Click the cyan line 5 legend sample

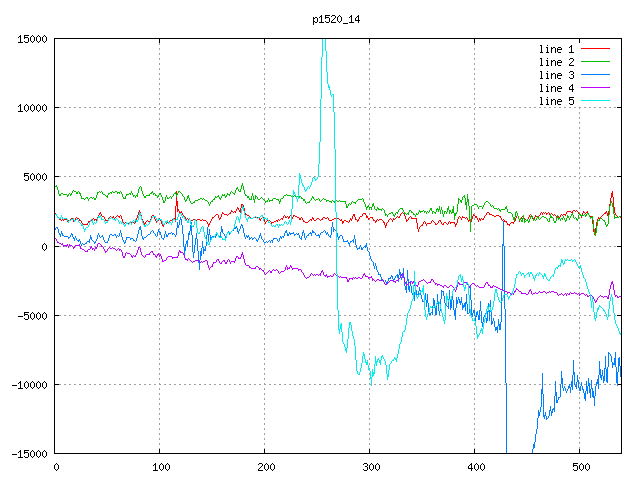pyautogui.click(x=597, y=101)
